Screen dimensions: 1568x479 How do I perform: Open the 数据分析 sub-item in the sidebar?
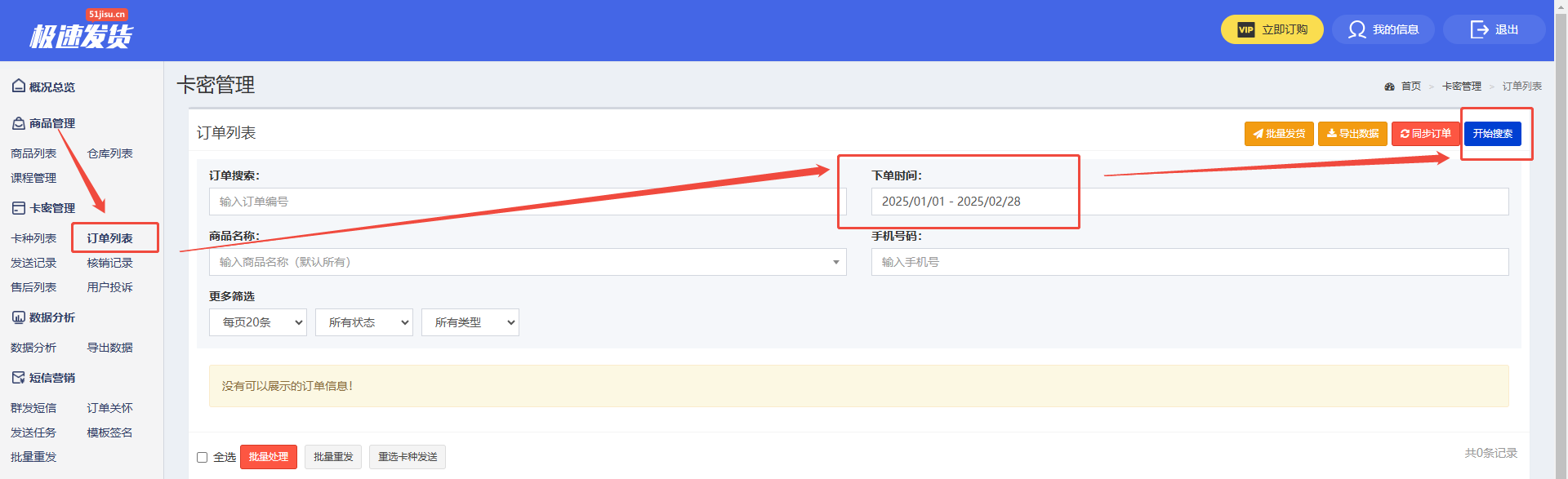pos(33,348)
